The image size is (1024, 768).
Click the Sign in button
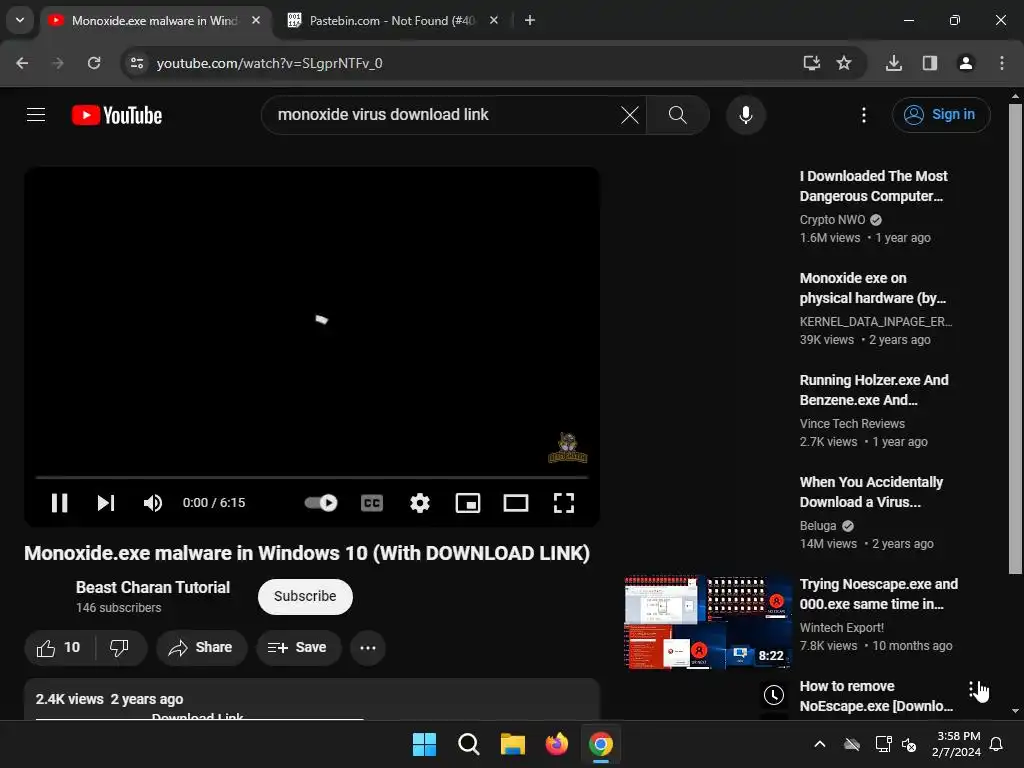pyautogui.click(x=941, y=115)
